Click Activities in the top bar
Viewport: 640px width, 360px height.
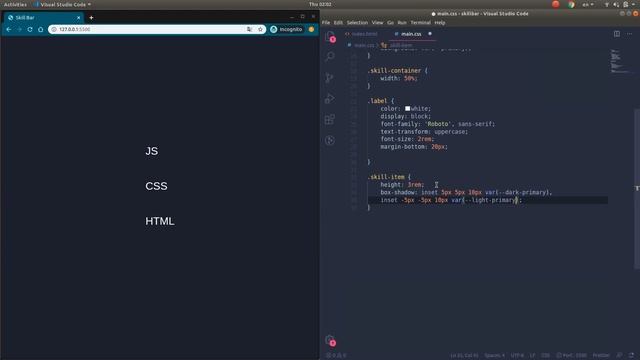point(15,4)
